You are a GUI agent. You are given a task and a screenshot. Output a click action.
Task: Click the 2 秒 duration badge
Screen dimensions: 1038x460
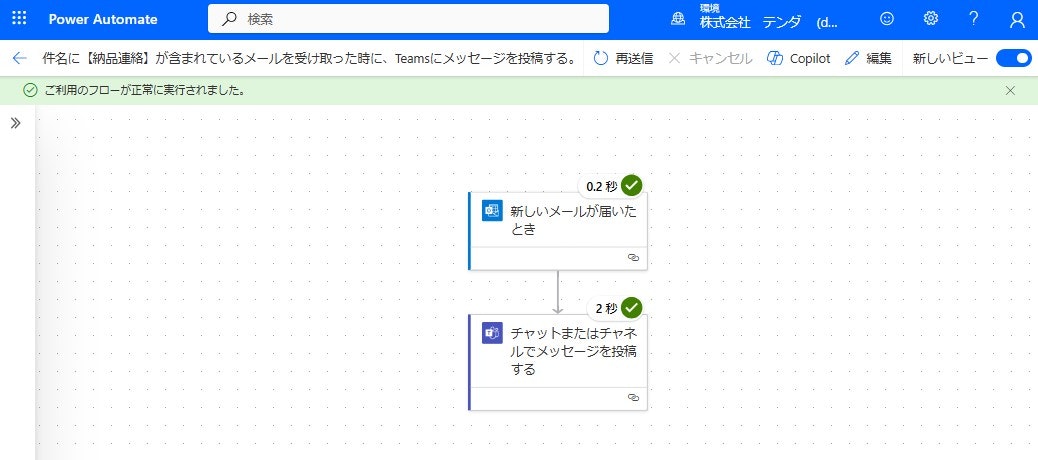(606, 308)
